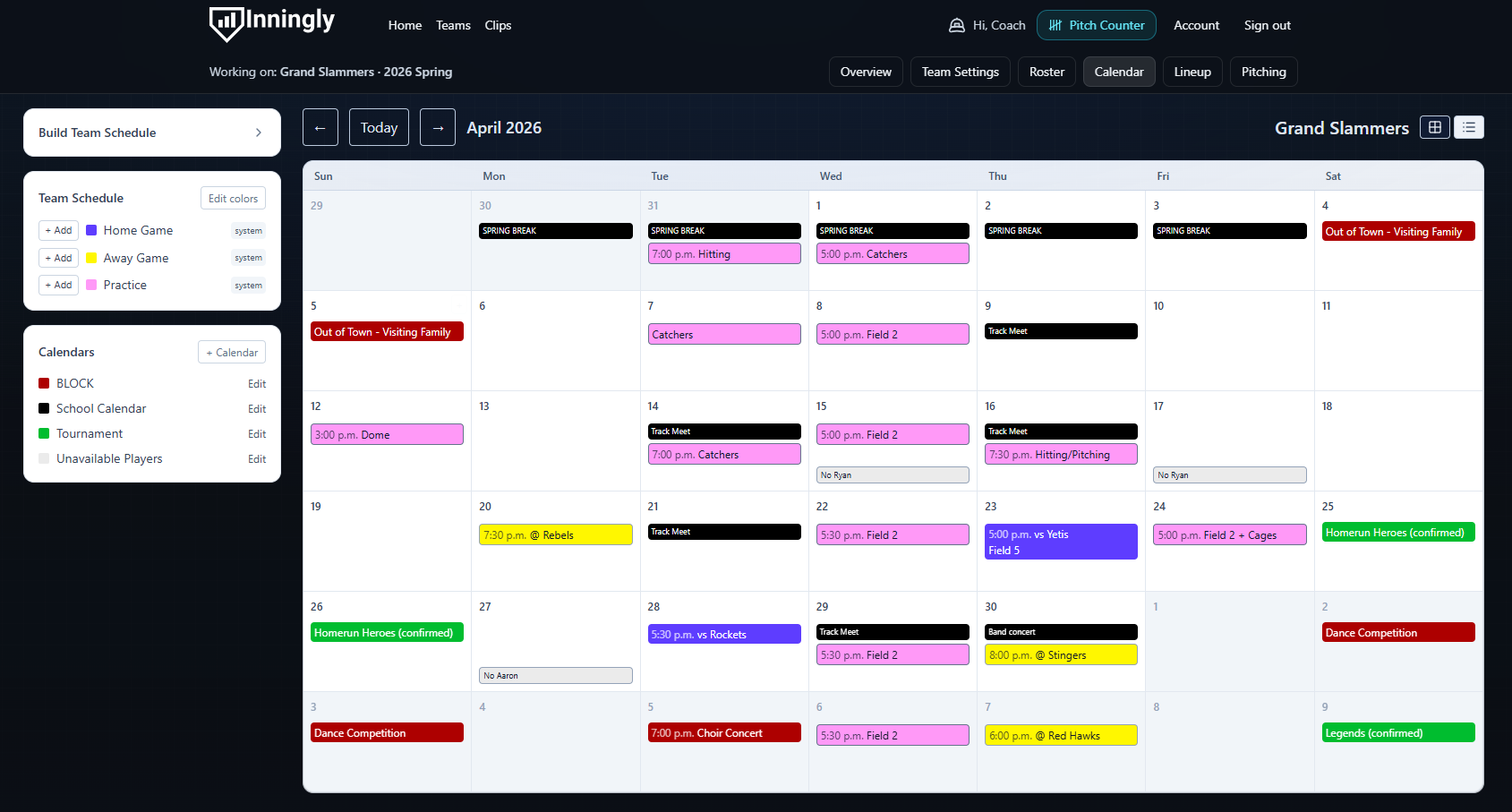Toggle the Tournament calendar visibility
Image resolution: width=1512 pixels, height=812 pixels.
click(43, 433)
